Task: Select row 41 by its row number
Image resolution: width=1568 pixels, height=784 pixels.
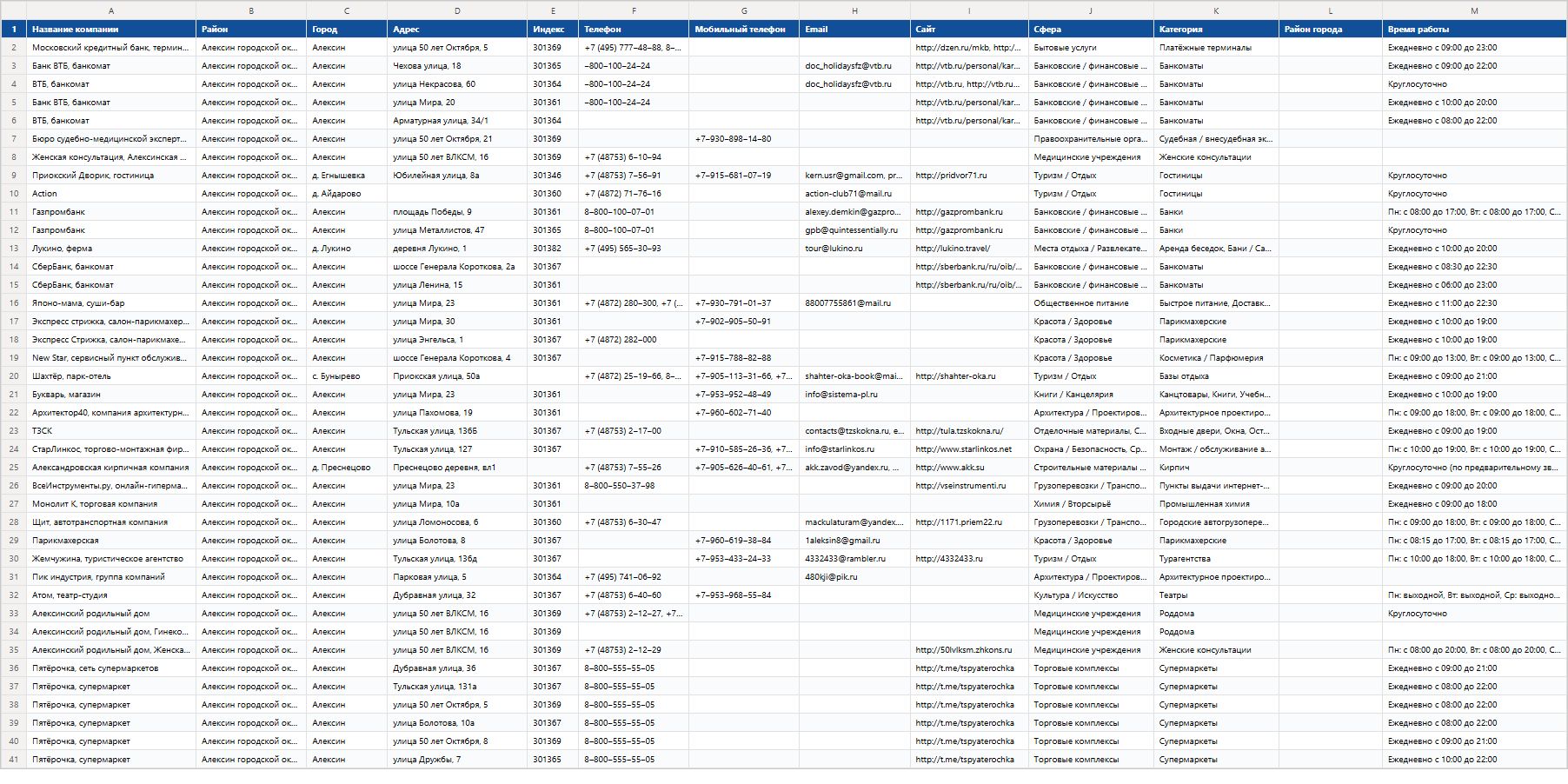Action: (x=14, y=760)
